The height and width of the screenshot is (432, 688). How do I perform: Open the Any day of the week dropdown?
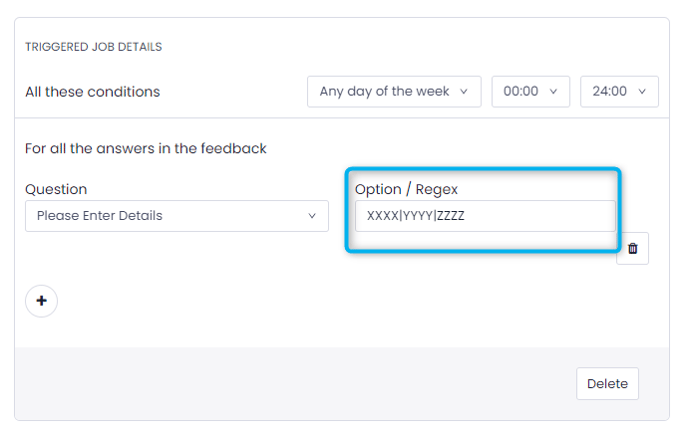coord(394,92)
